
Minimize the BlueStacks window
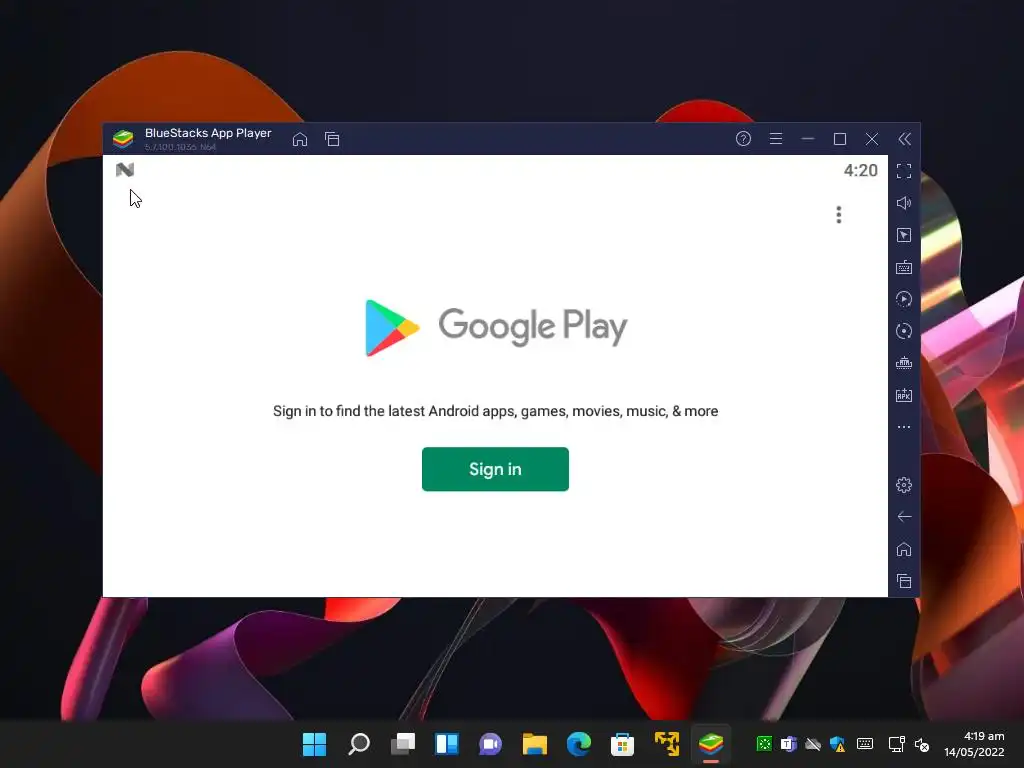point(808,138)
